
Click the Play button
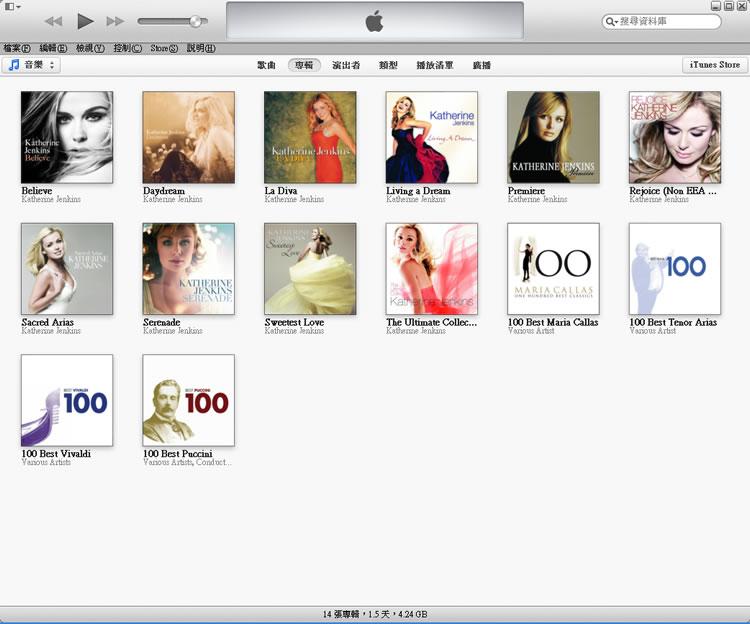point(85,21)
